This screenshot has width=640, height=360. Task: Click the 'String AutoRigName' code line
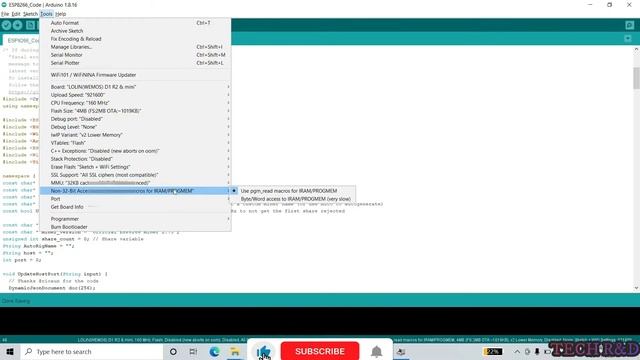39,246
